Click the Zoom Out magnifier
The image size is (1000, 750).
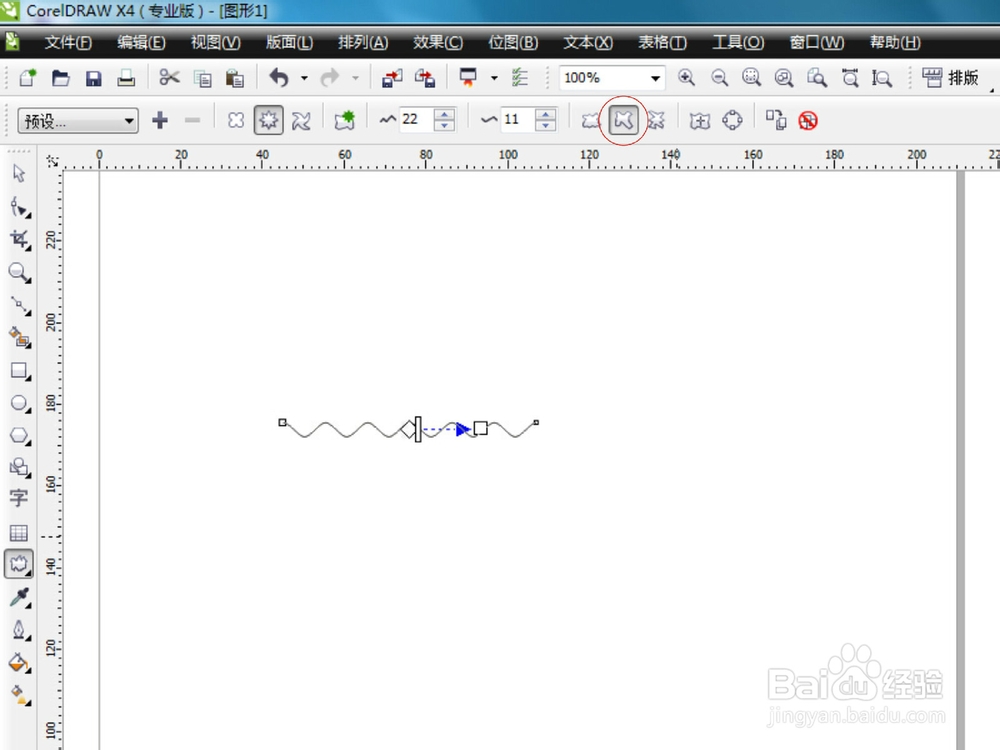tap(719, 78)
